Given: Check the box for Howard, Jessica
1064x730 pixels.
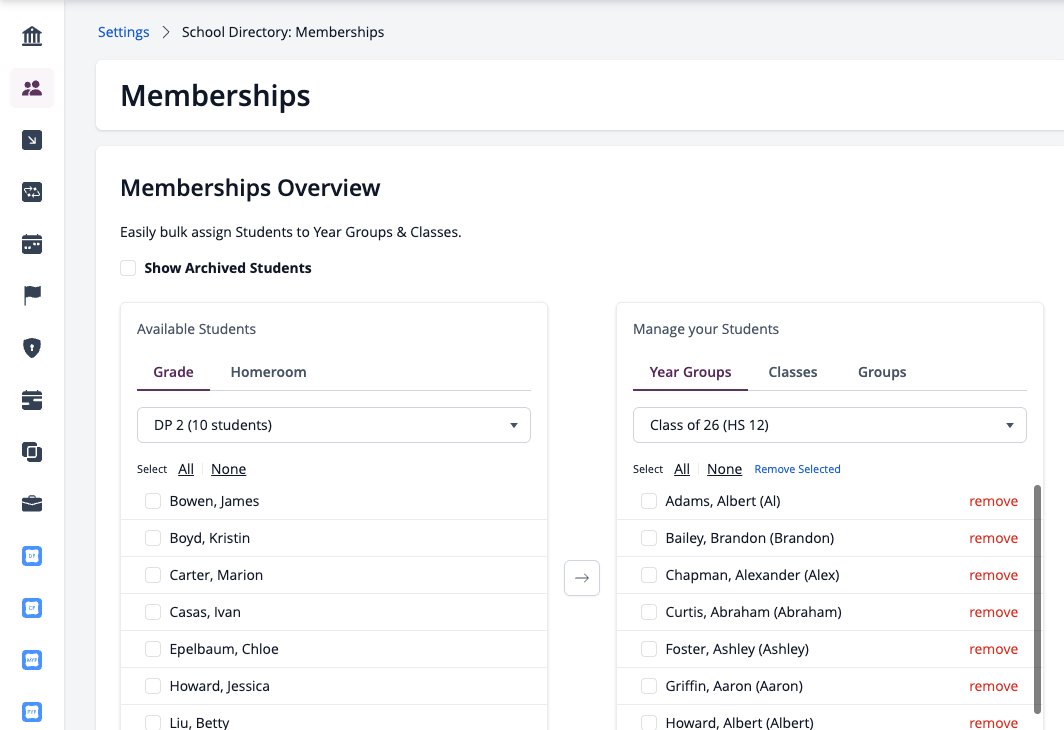Looking at the screenshot, I should 153,686.
